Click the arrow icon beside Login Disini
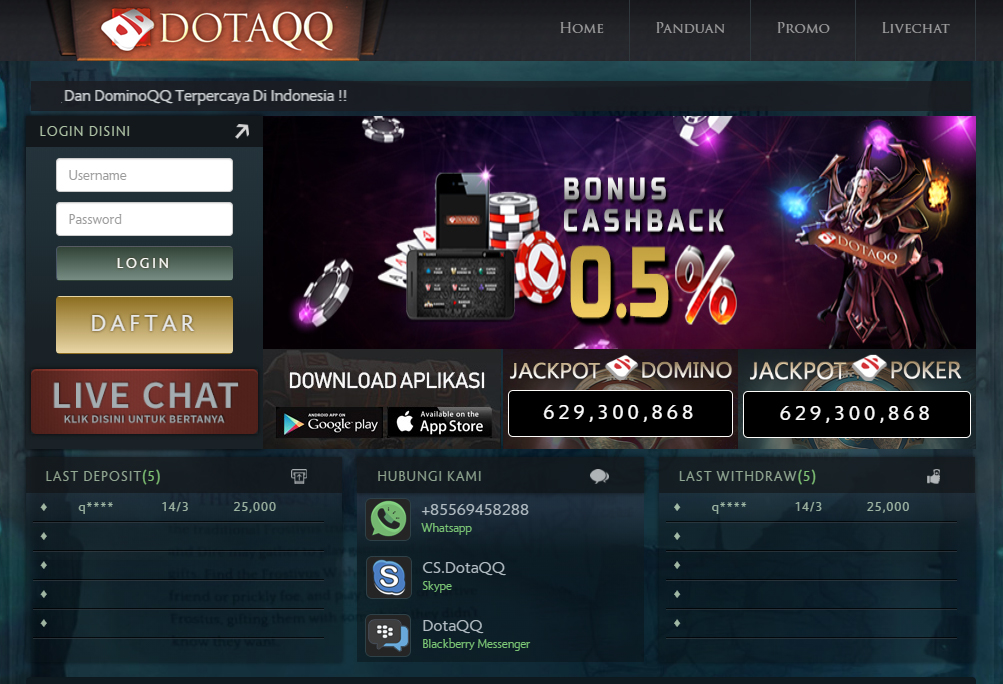Image resolution: width=1003 pixels, height=684 pixels. (x=242, y=131)
